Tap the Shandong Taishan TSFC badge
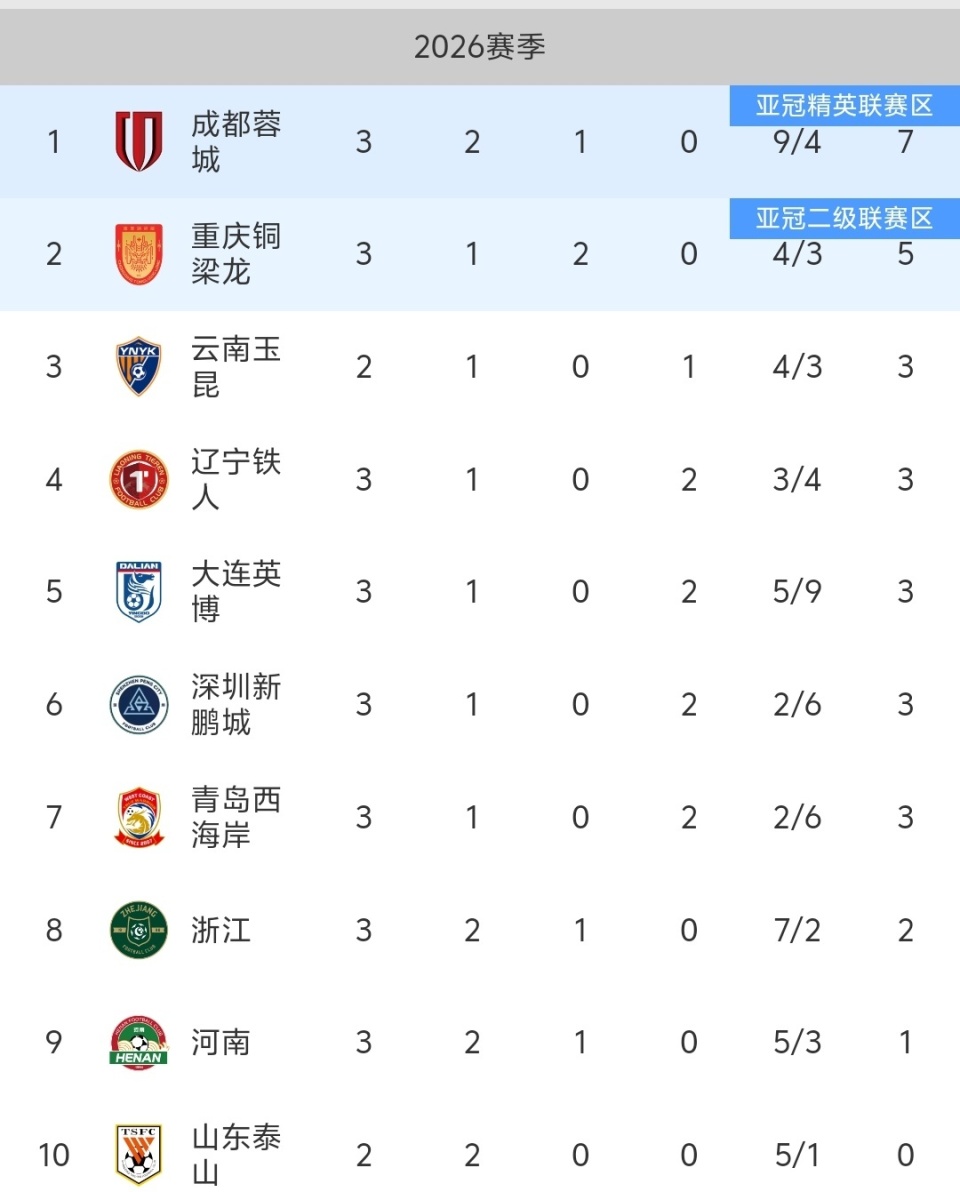This screenshot has width=960, height=1192. click(138, 1154)
